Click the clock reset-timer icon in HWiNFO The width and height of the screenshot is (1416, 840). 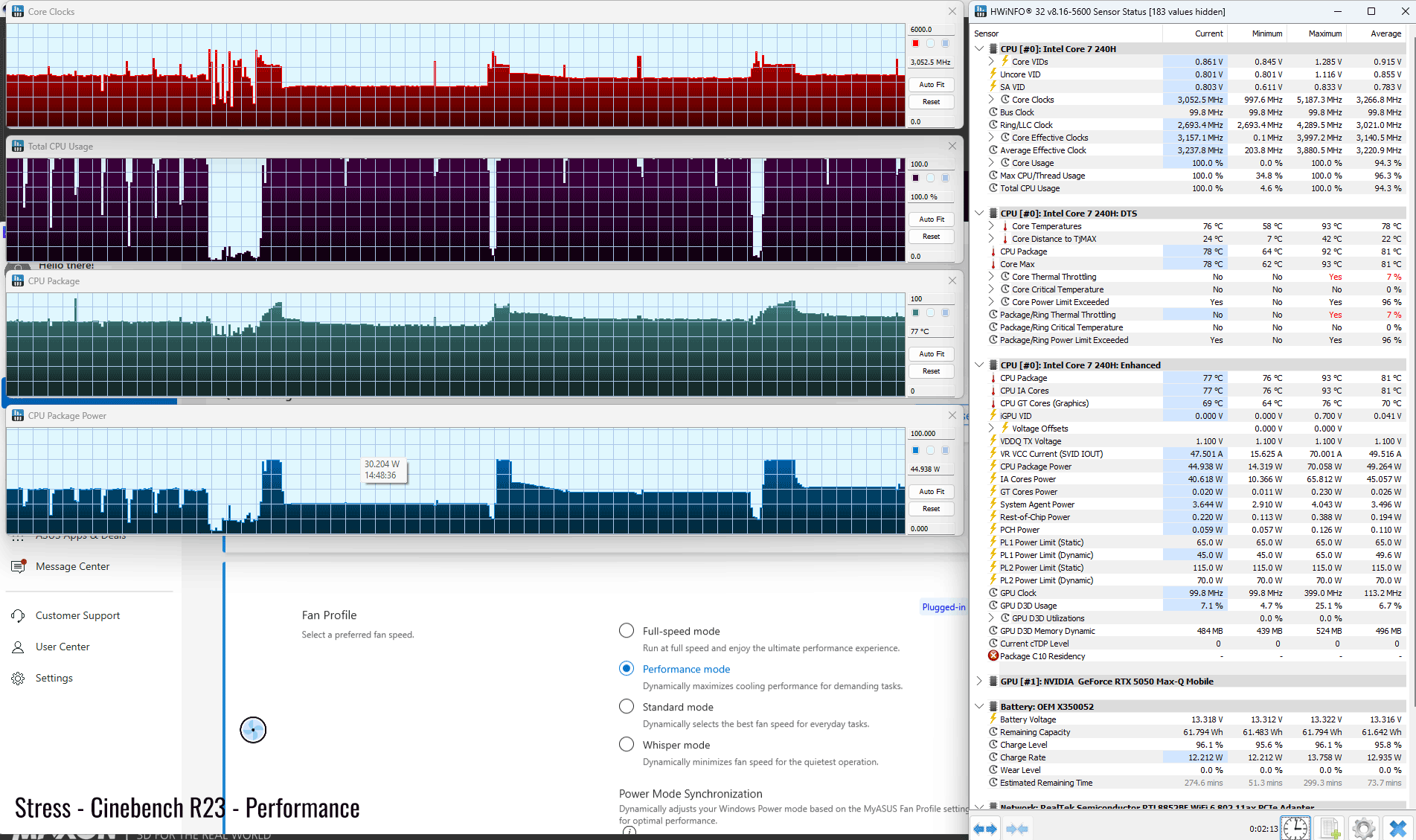[1295, 828]
